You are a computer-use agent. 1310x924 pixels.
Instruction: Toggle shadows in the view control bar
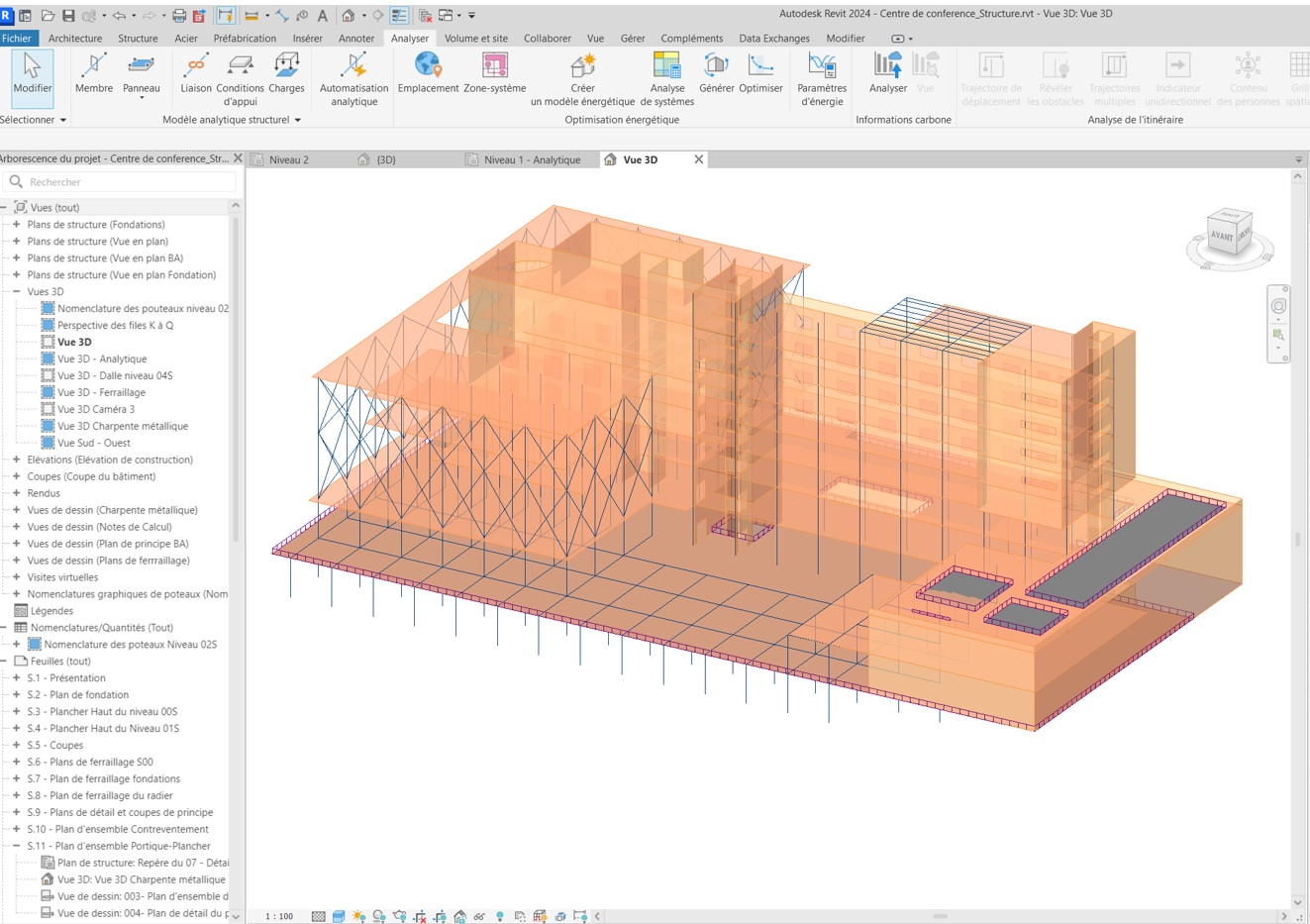378,913
